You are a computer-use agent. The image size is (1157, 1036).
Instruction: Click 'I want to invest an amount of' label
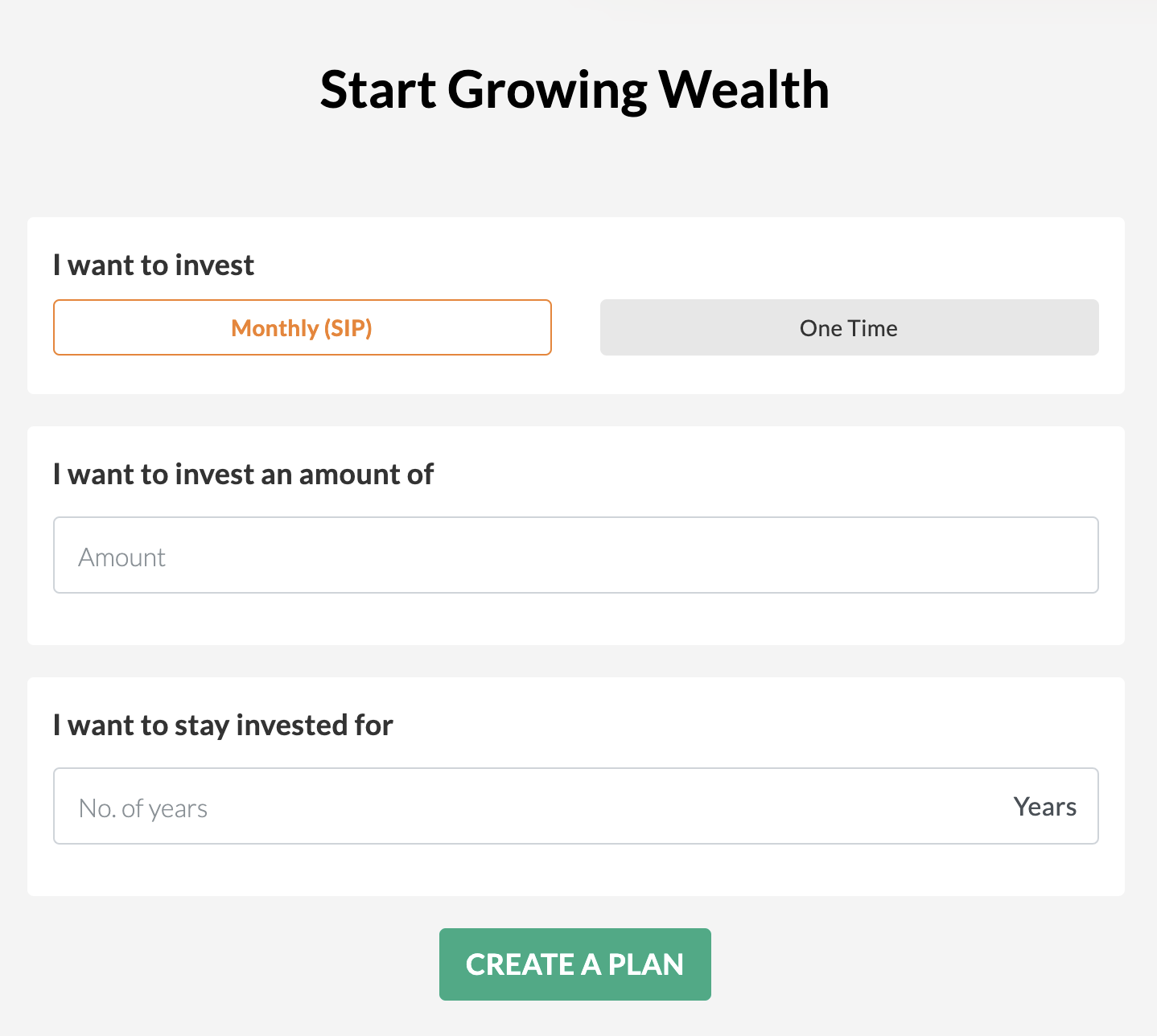[243, 475]
